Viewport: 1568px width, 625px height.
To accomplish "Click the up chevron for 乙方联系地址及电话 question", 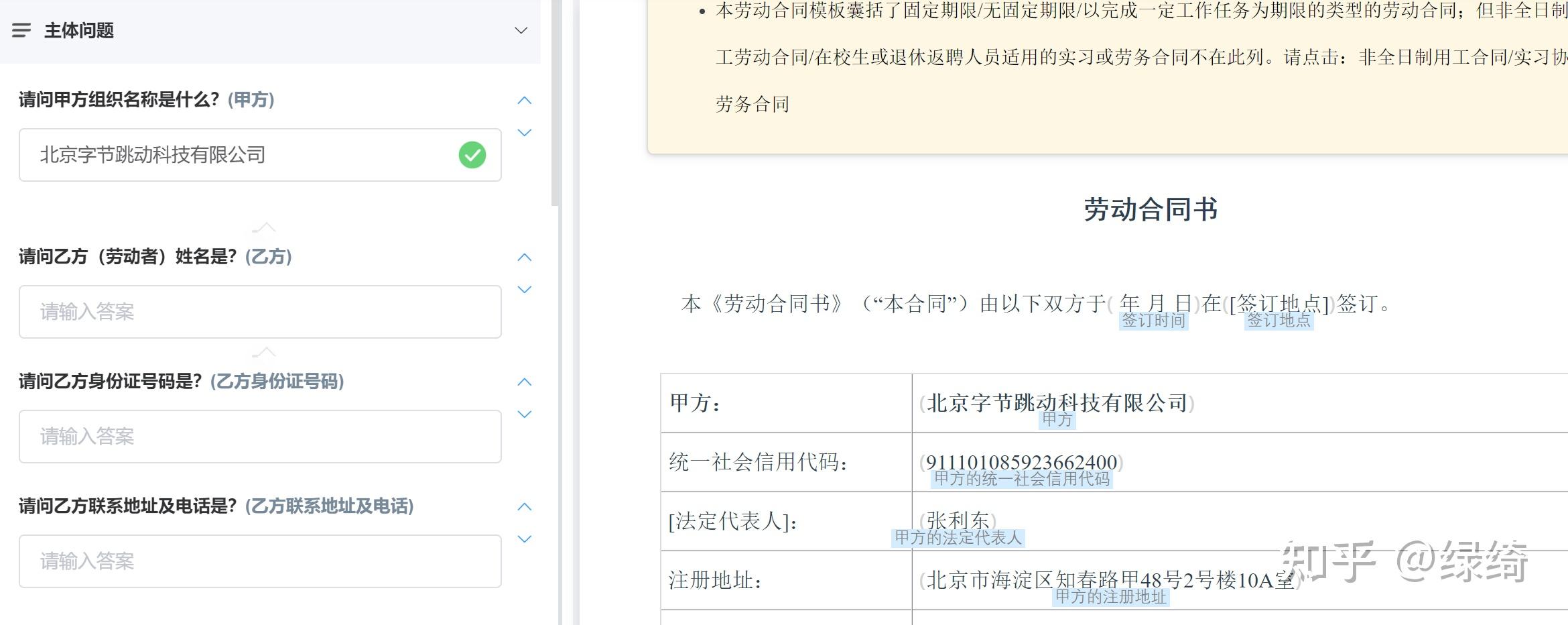I will 525,507.
